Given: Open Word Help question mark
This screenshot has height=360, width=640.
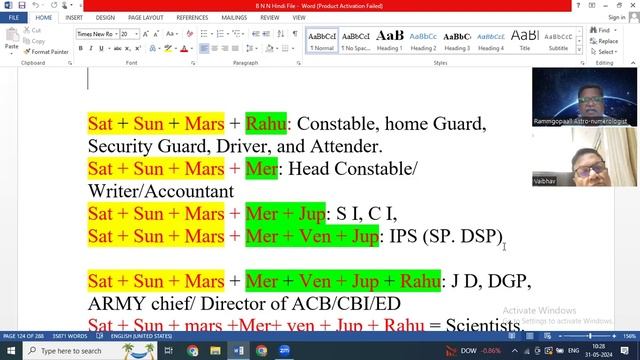Looking at the screenshot, I should (x=578, y=5).
